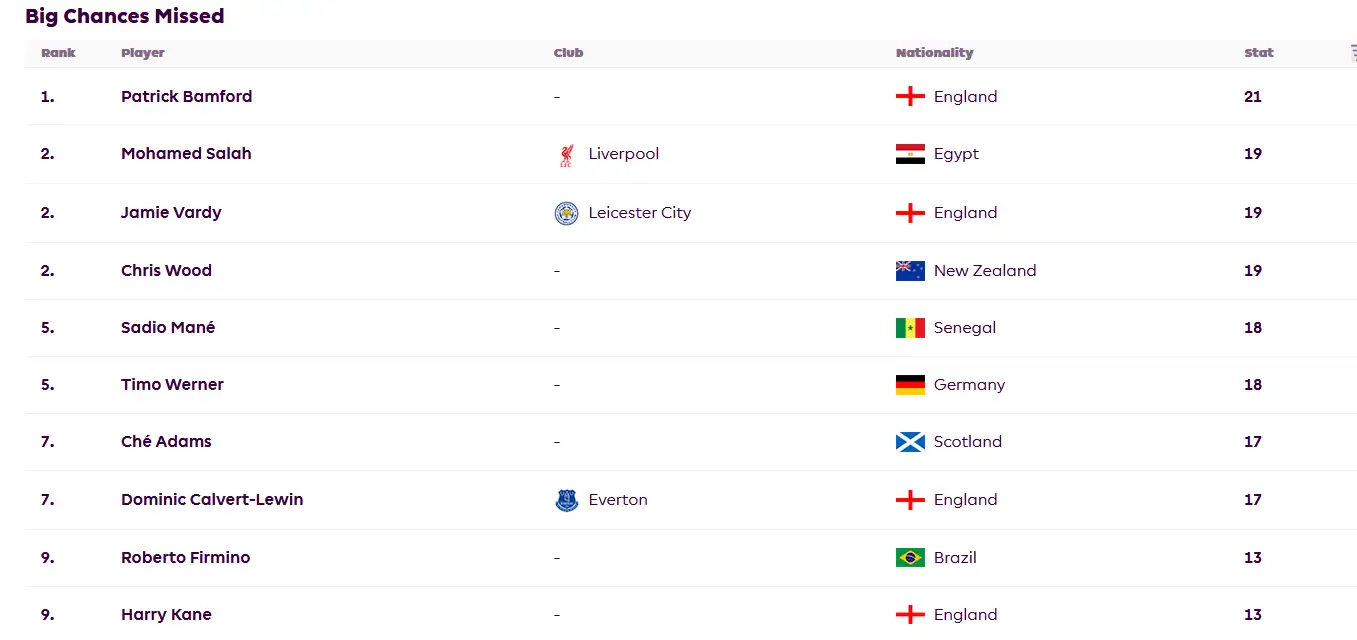
Task: Click the Scotland flag icon
Action: point(910,442)
